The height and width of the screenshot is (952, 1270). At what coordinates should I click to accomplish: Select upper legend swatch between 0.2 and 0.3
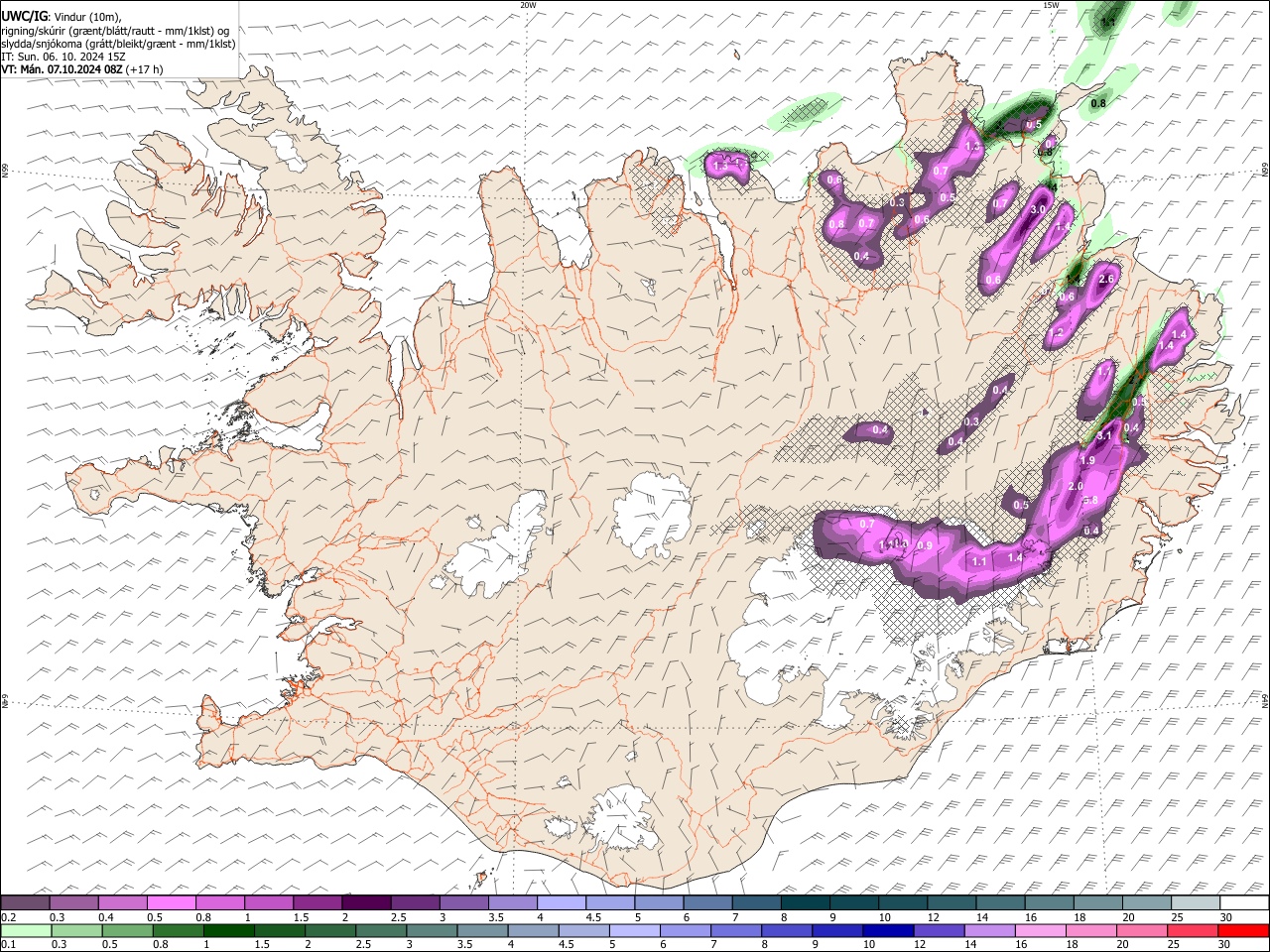click(x=25, y=902)
